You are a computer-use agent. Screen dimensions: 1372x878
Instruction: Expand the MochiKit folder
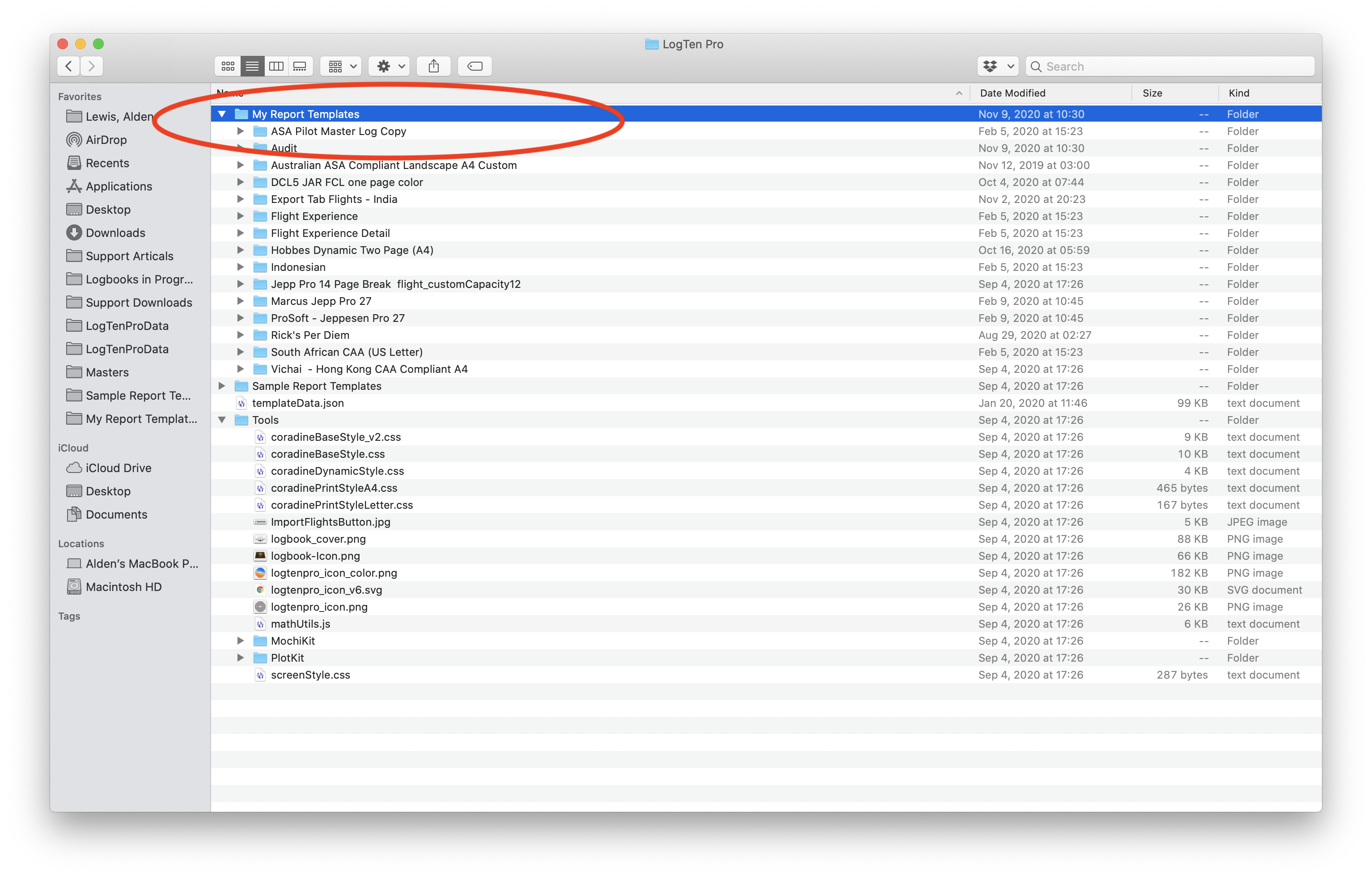(x=240, y=641)
